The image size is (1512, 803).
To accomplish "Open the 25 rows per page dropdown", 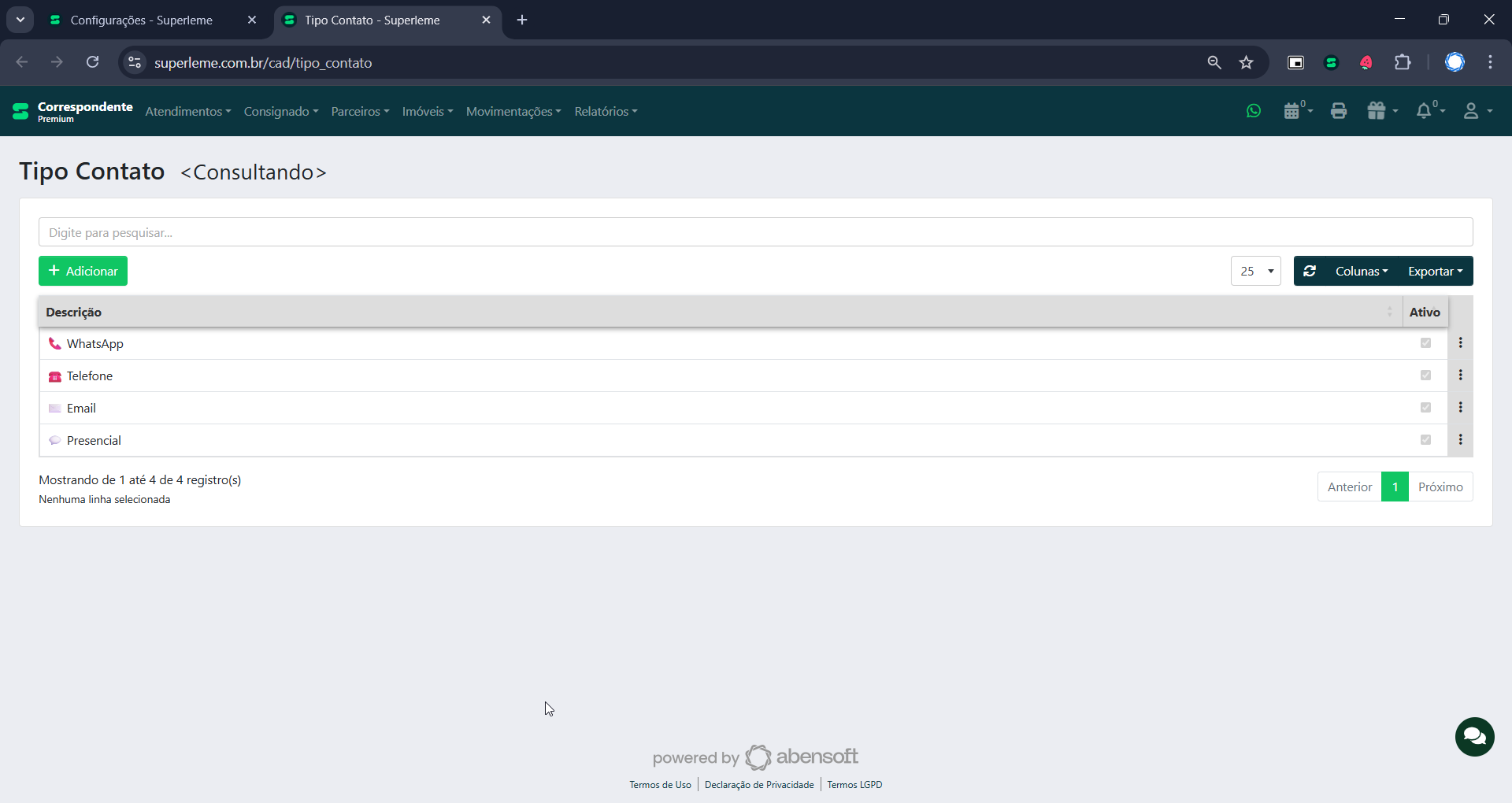I will pyautogui.click(x=1255, y=271).
